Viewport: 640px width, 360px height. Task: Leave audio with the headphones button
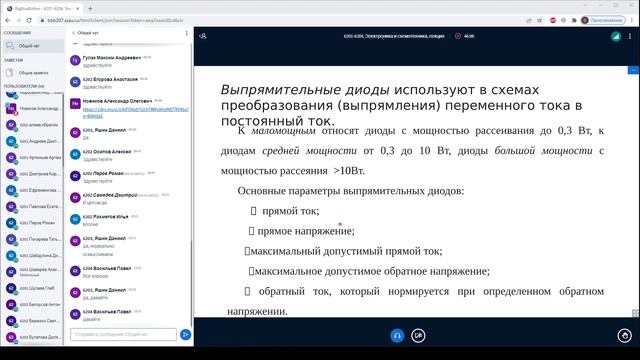pos(397,336)
